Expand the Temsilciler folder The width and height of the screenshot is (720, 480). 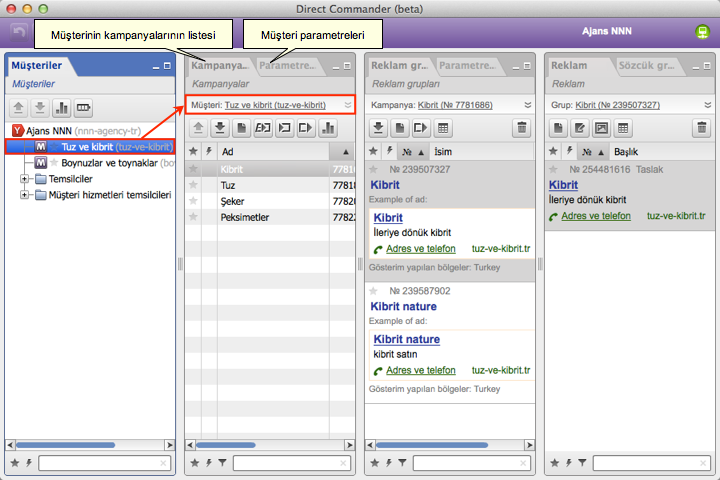24,179
